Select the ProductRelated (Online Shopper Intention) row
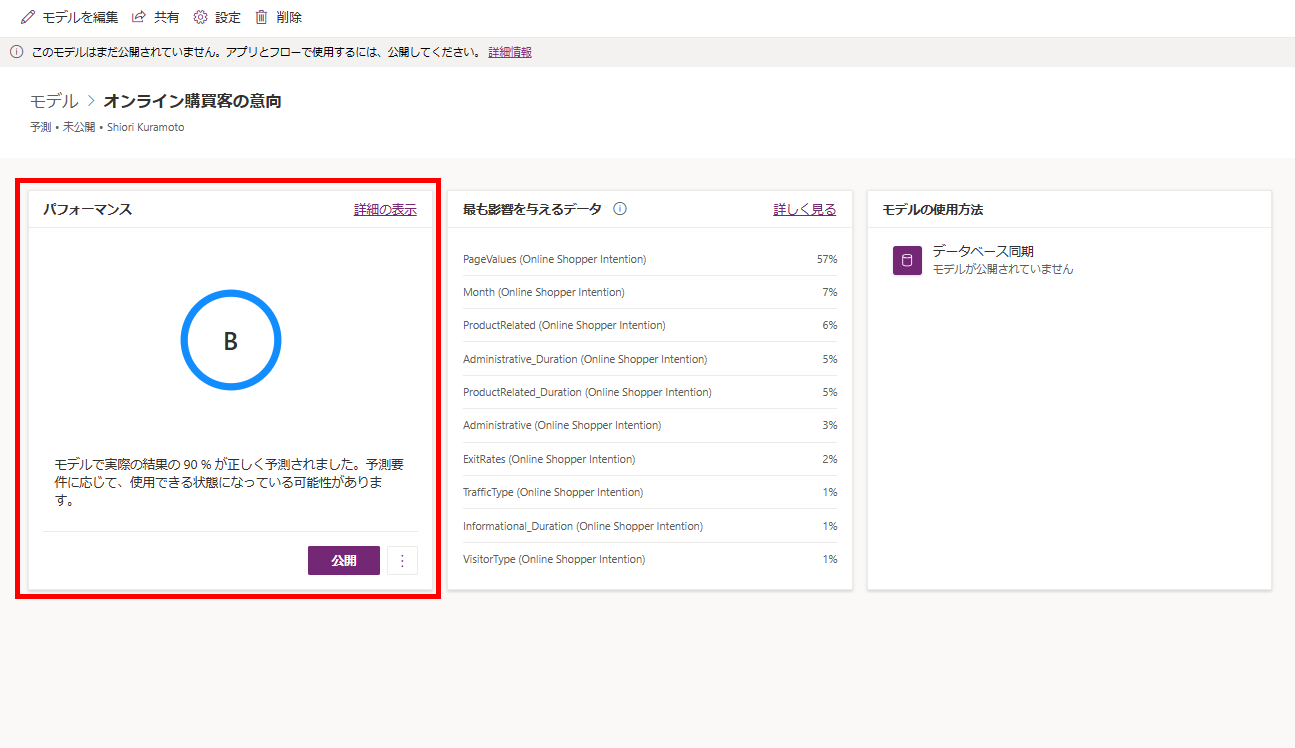 650,325
